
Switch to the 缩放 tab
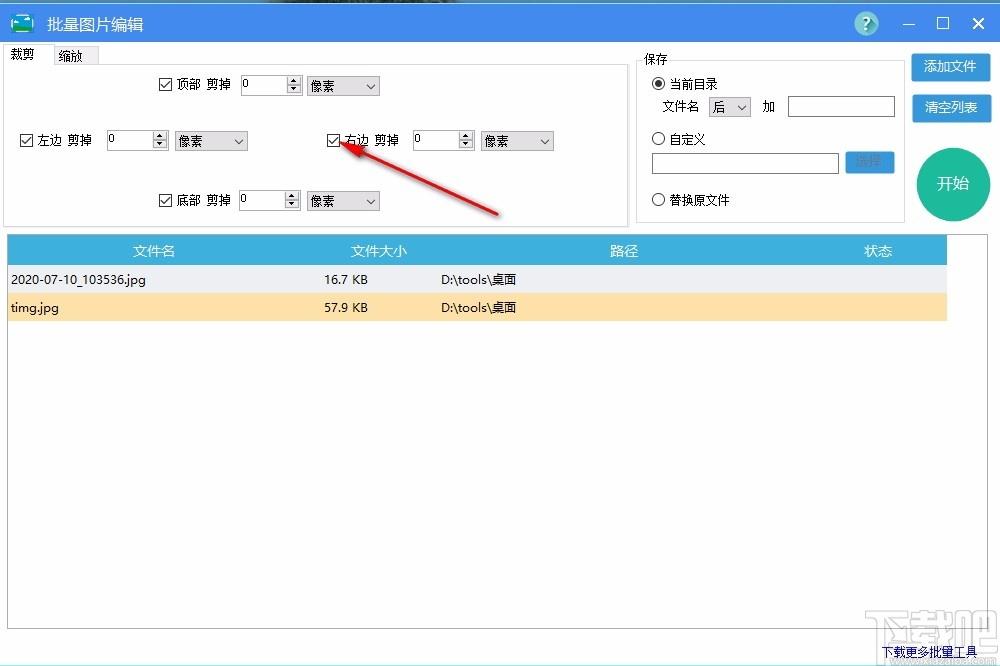71,56
